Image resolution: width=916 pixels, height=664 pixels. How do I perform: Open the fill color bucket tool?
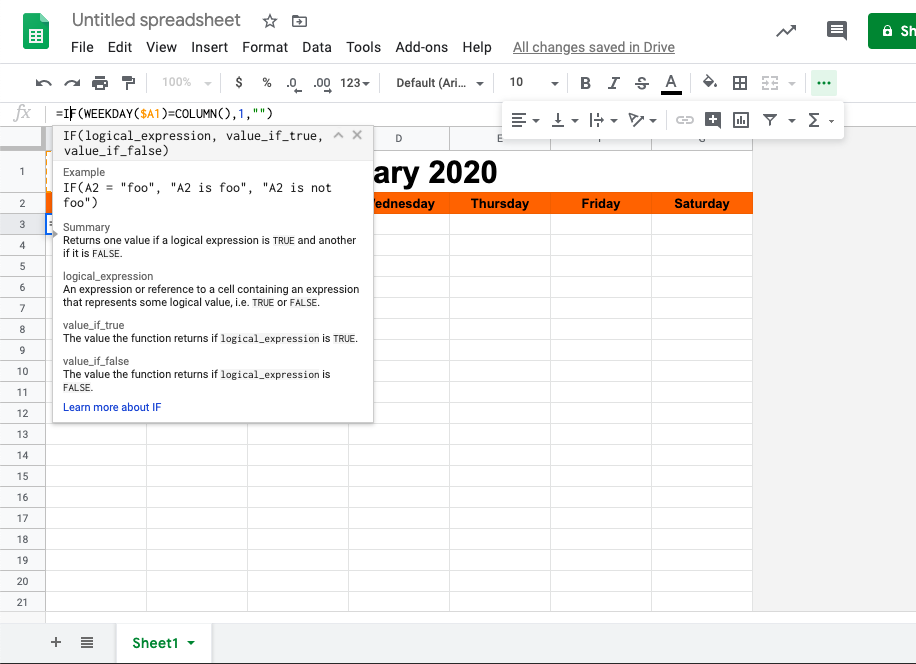click(x=710, y=83)
